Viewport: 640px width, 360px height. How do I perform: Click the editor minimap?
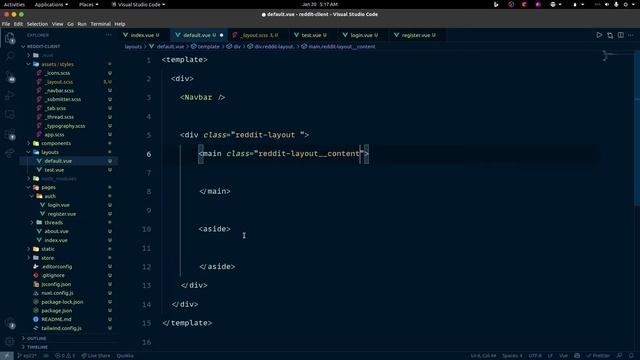click(617, 55)
